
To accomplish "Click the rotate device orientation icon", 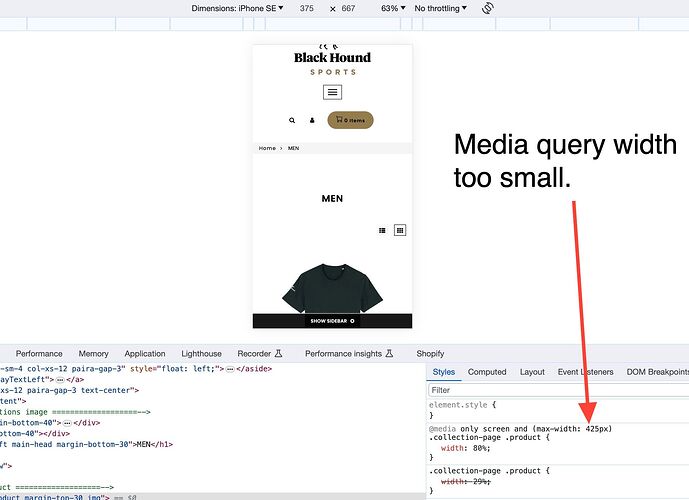I will coord(487,8).
